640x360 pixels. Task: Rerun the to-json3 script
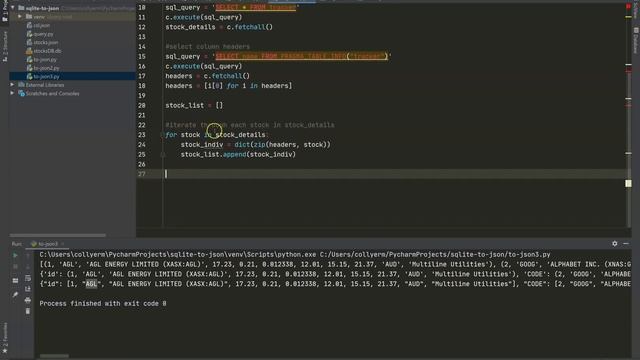16,256
